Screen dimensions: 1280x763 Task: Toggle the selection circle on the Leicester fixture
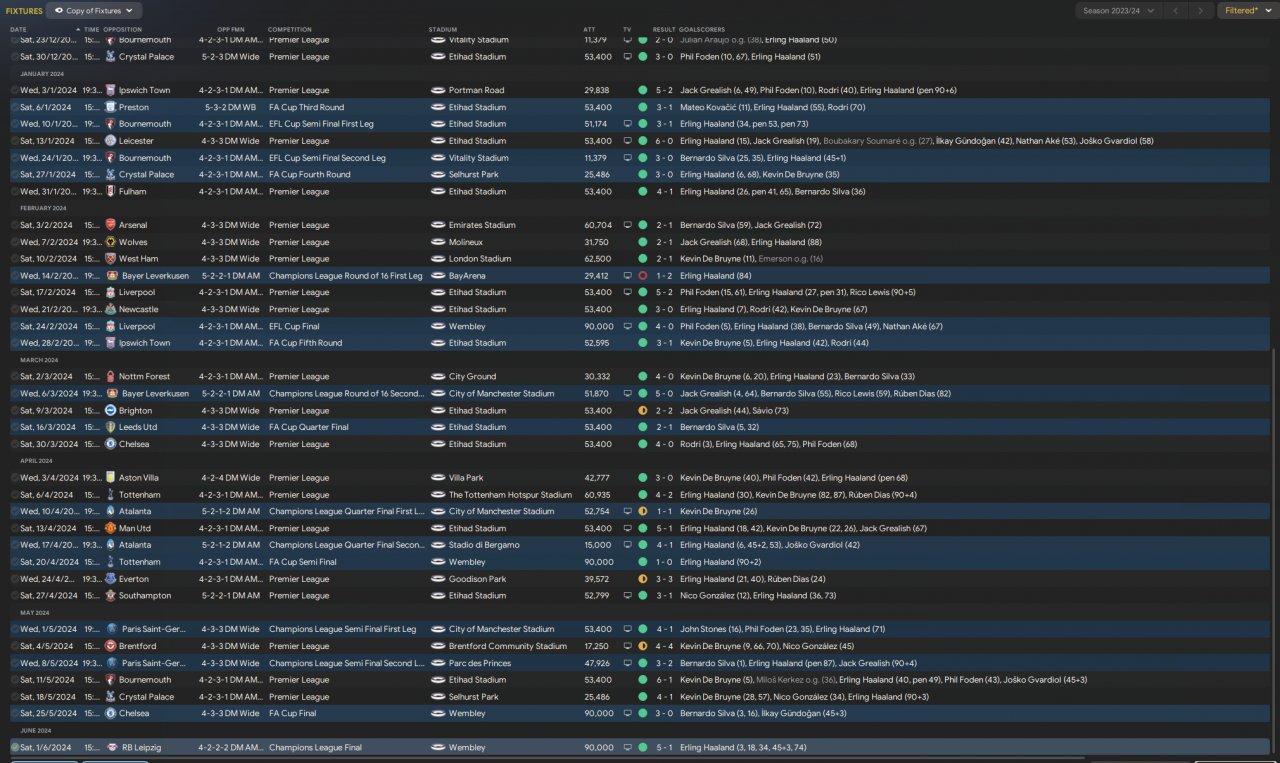(x=15, y=141)
